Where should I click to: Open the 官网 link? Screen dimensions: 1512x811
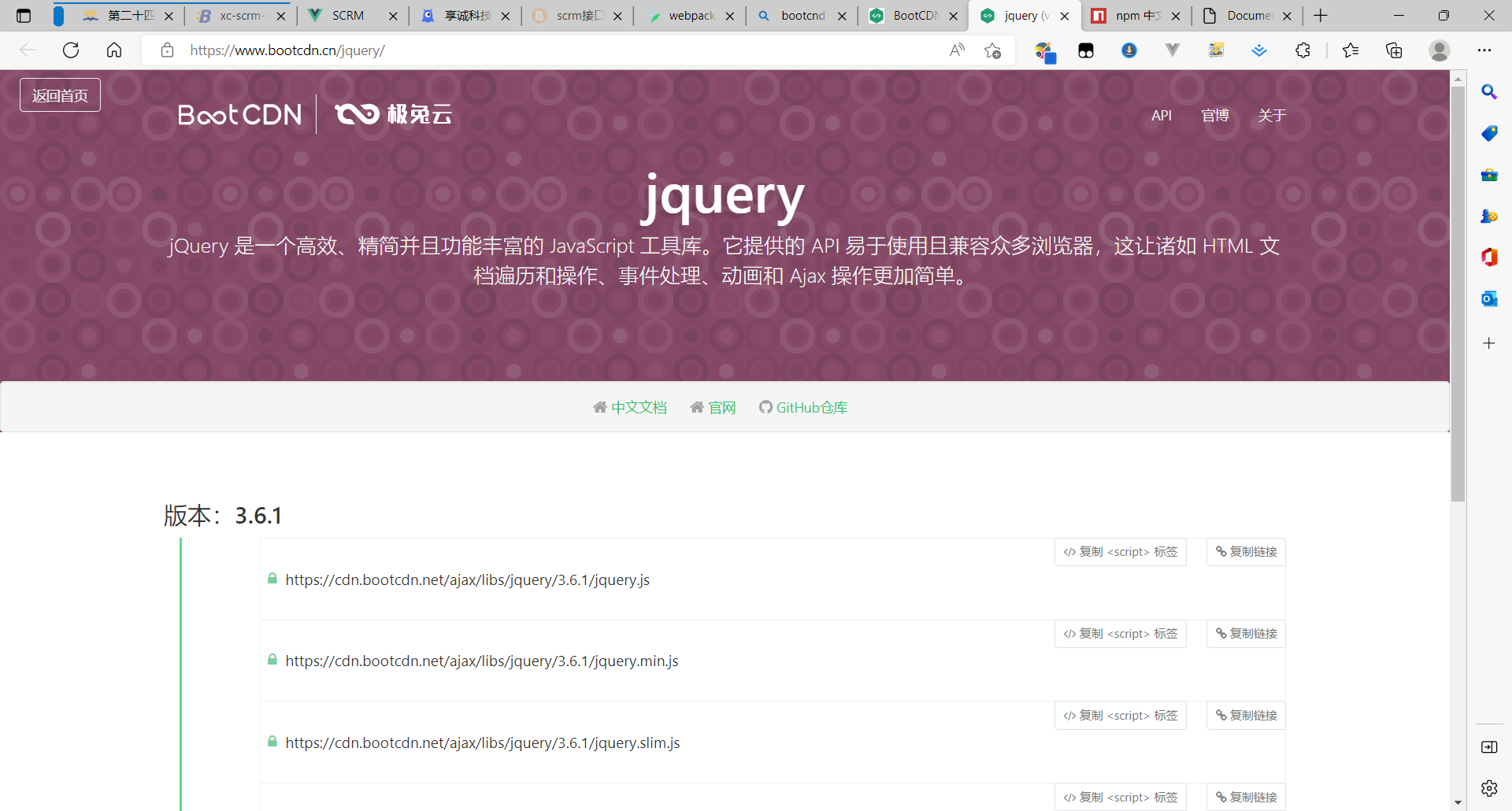pyautogui.click(x=713, y=407)
